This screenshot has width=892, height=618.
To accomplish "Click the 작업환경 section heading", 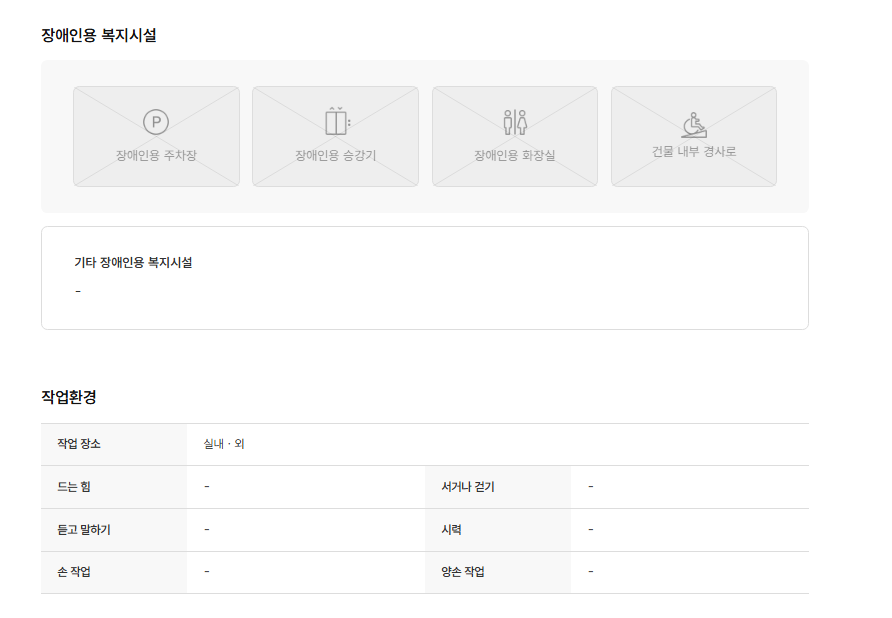I will pos(69,397).
